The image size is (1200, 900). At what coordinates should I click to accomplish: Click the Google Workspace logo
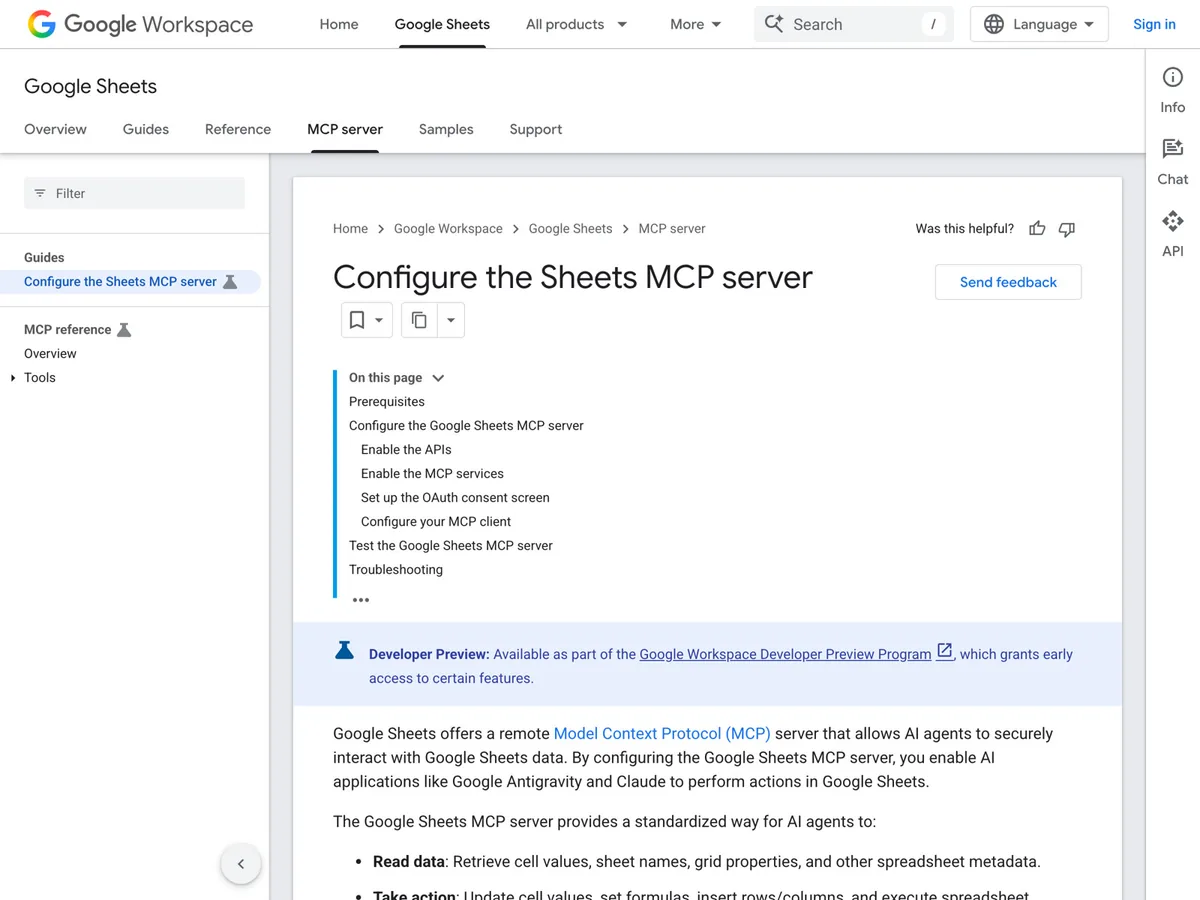[x=140, y=24]
